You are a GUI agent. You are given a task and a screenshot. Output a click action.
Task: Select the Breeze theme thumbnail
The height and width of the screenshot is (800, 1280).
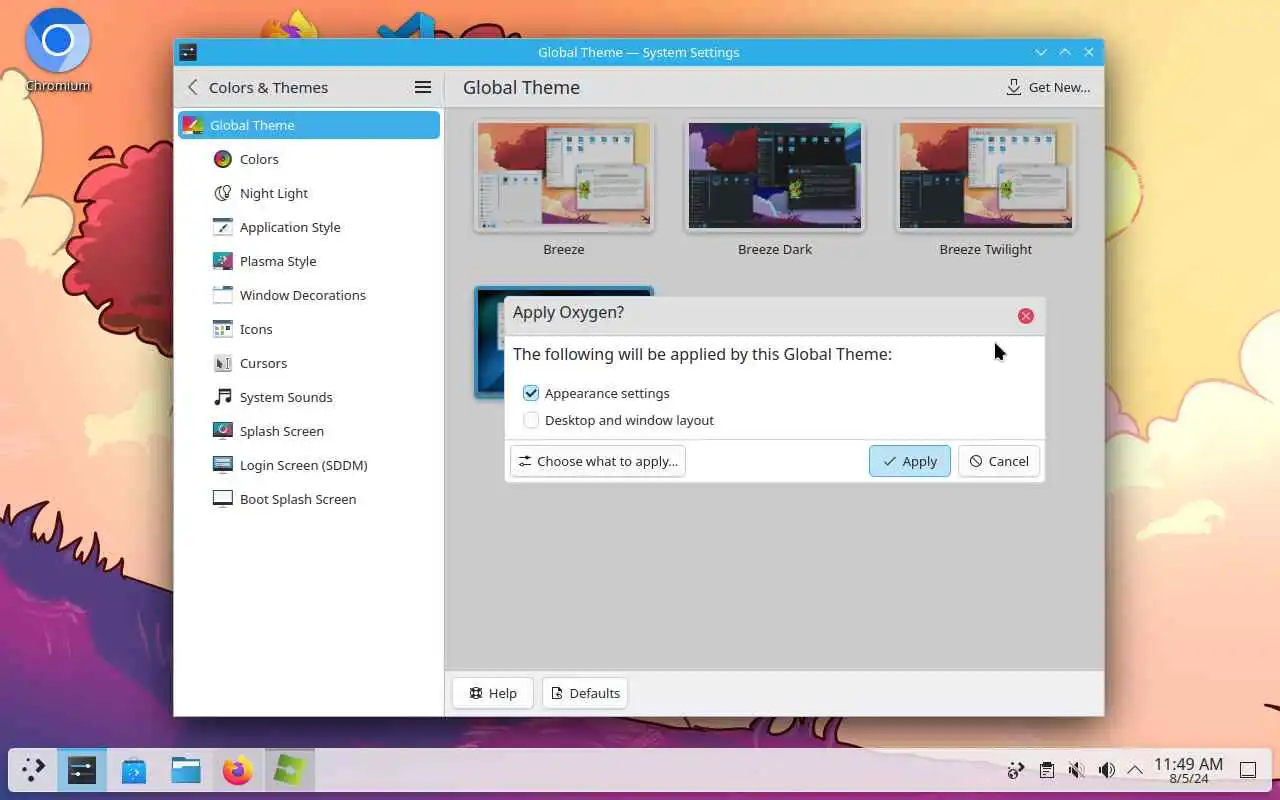point(564,176)
